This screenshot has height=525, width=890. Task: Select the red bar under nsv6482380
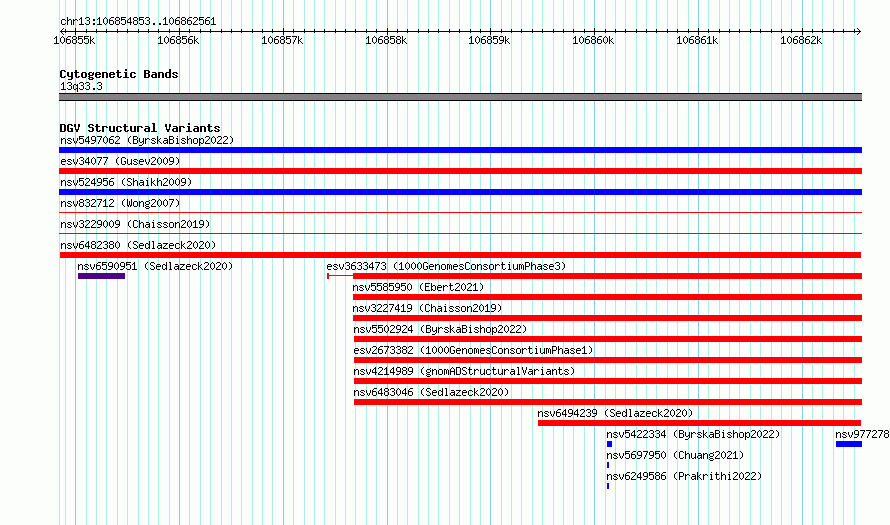[x=460, y=255]
